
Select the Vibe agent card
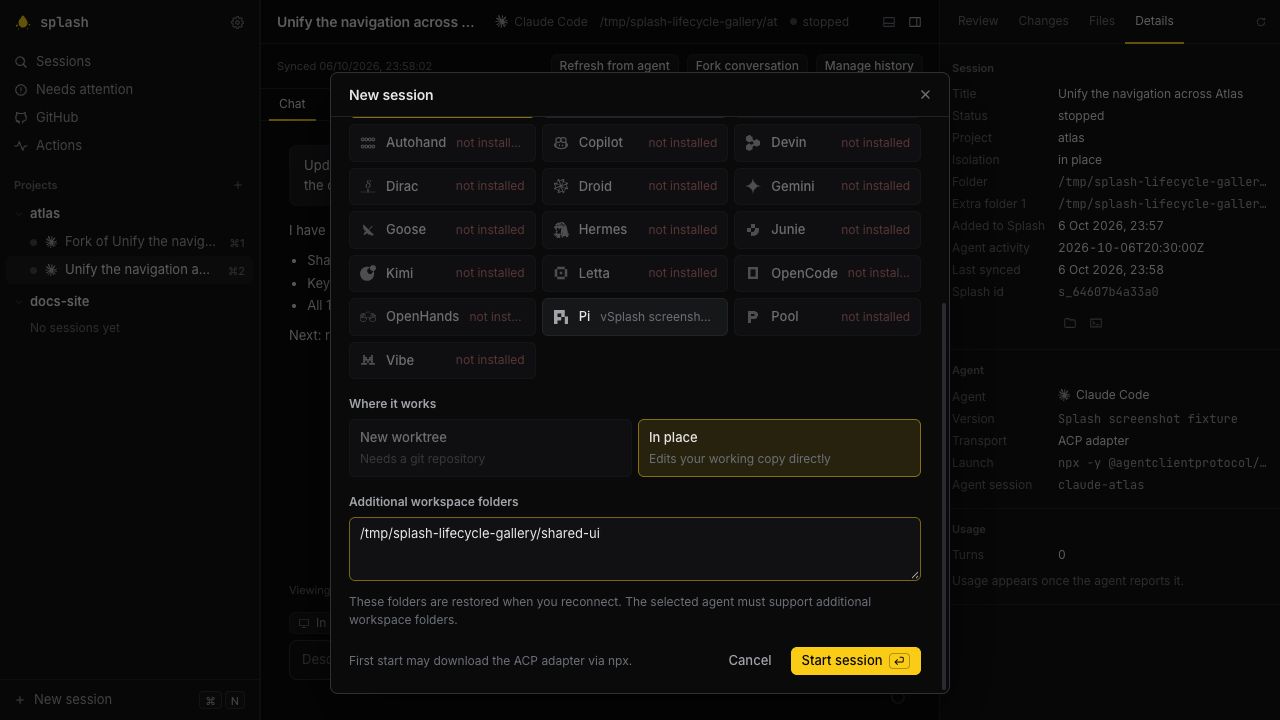pyautogui.click(x=442, y=360)
